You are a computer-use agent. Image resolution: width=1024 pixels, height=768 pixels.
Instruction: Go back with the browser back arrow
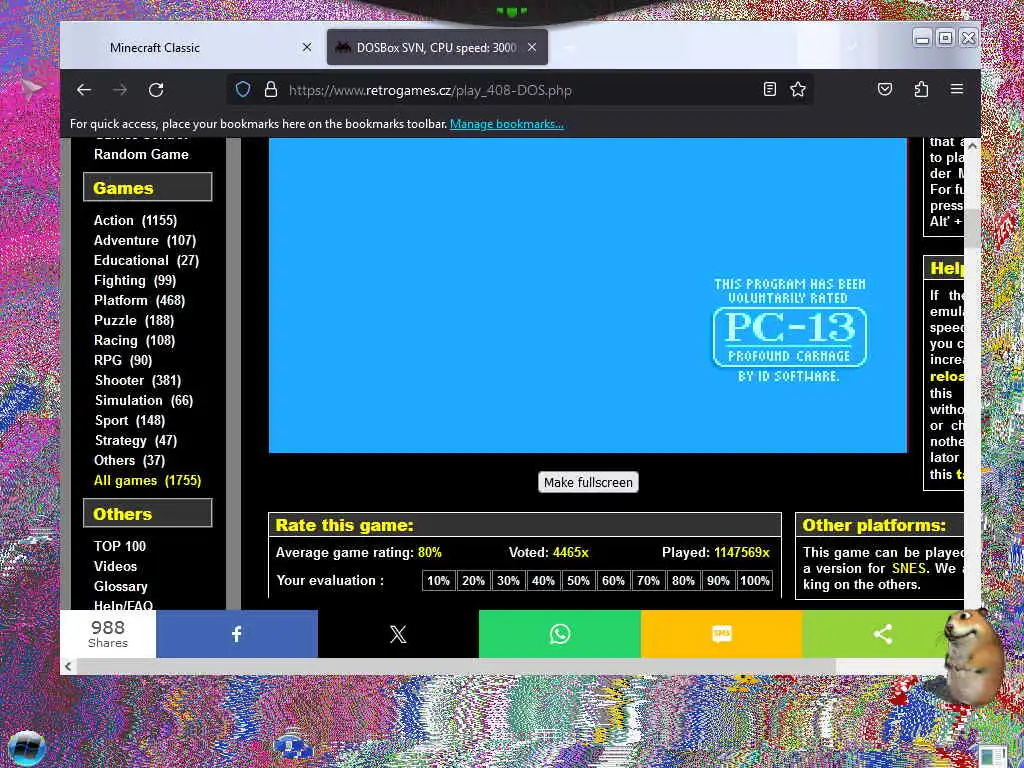tap(84, 89)
